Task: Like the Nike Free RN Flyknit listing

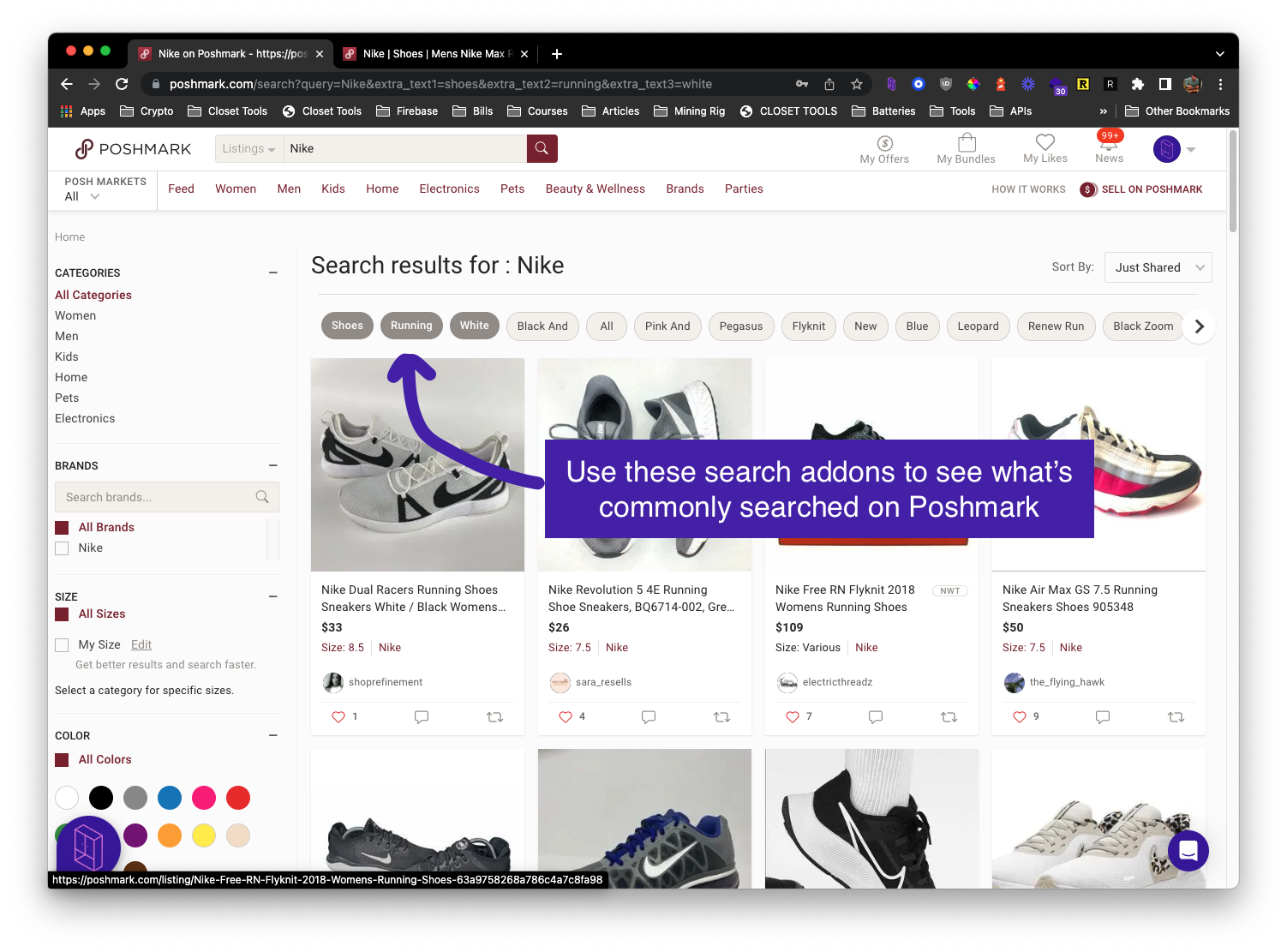Action: tap(793, 717)
